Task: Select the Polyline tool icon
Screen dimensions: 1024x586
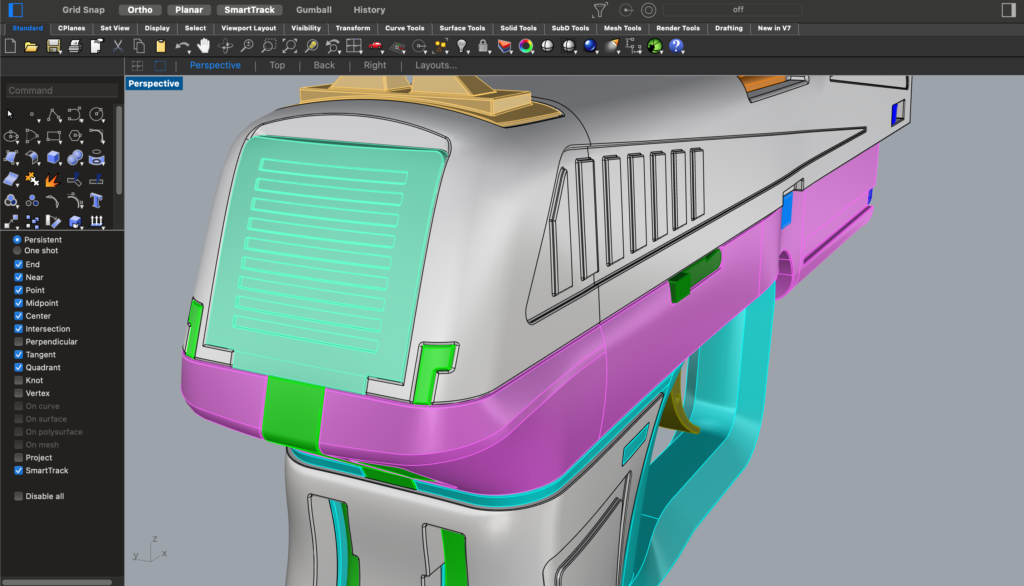Action: (53, 114)
